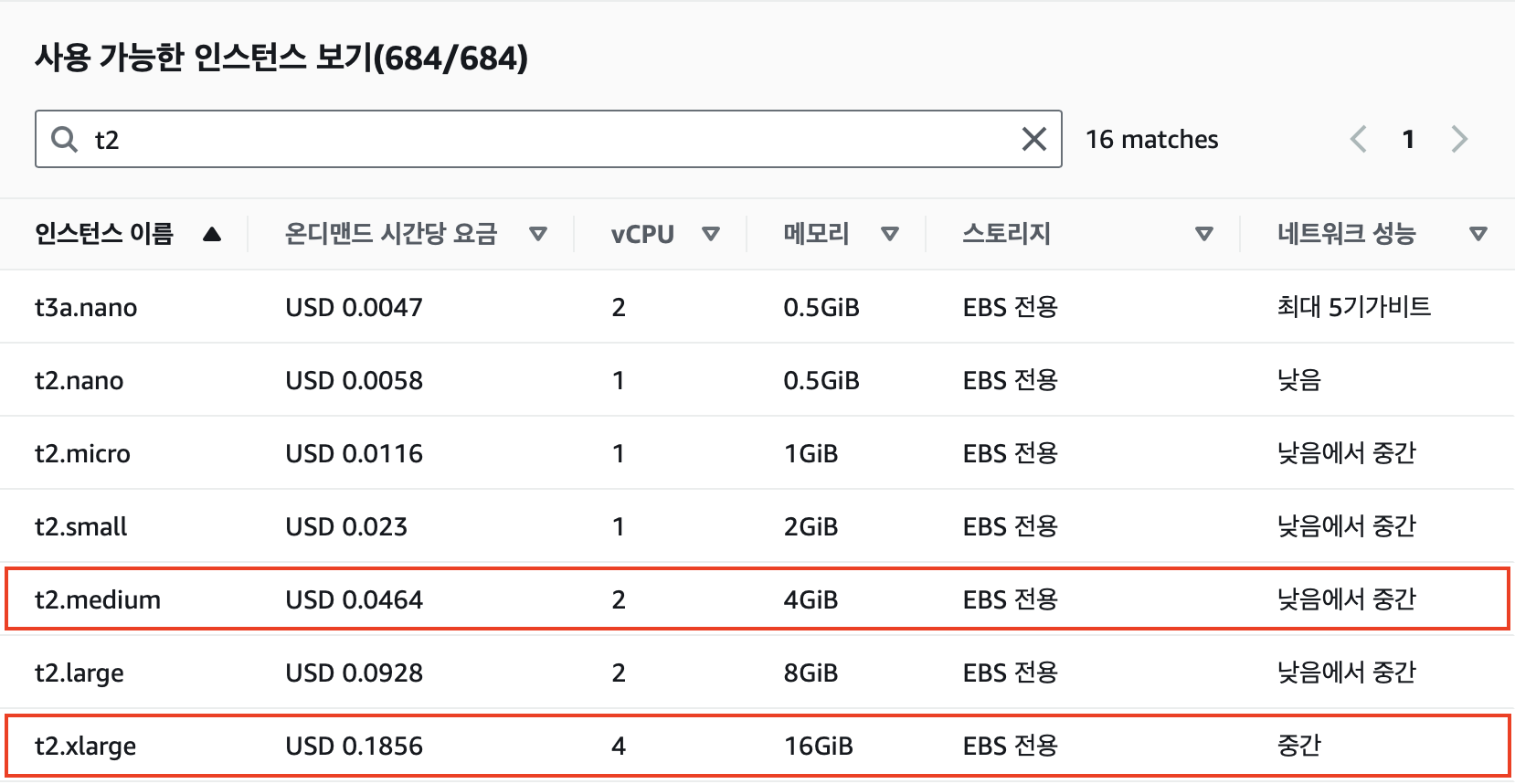
Task: Click the 2GiB memory cell
Action: [810, 526]
